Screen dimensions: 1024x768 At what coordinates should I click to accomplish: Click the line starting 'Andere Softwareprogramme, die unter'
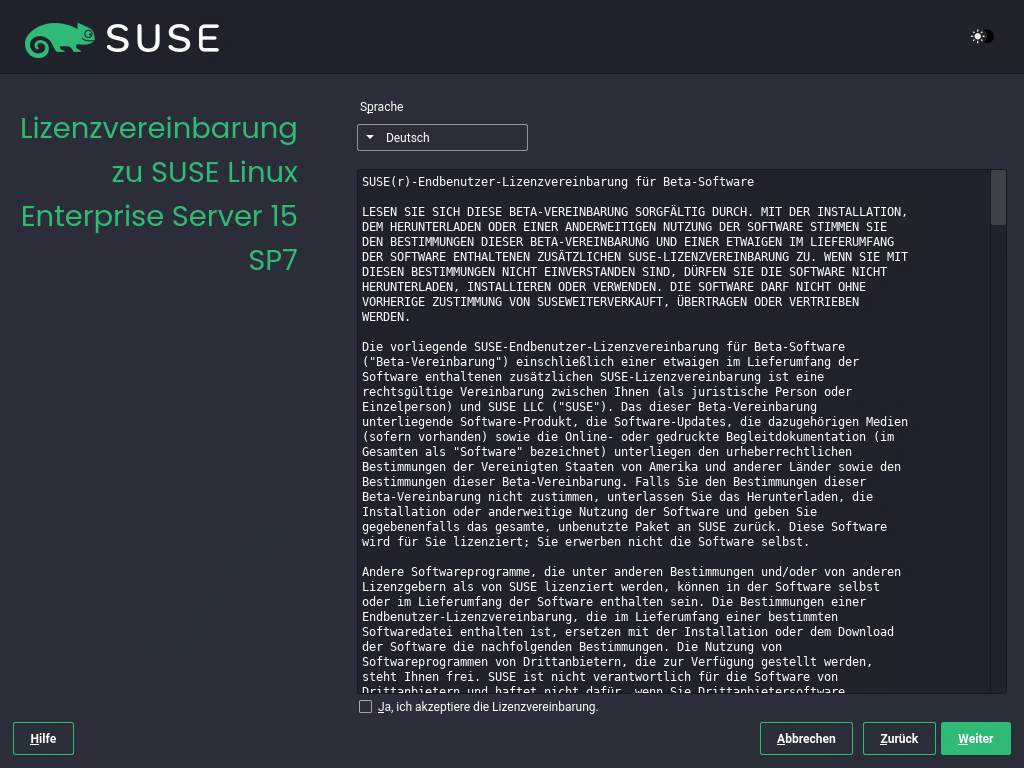632,571
